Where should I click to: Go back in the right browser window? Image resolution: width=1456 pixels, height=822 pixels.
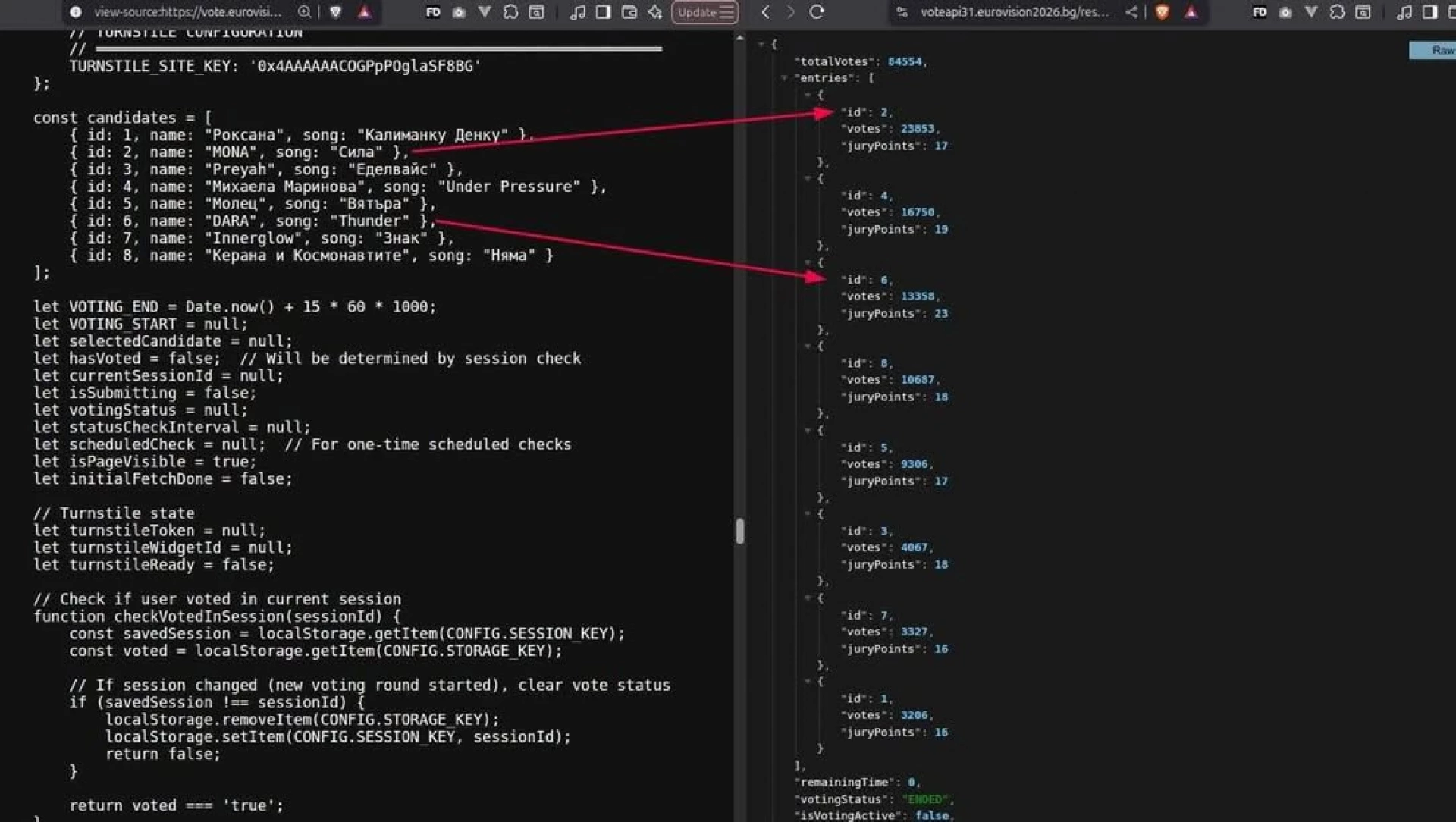[765, 12]
